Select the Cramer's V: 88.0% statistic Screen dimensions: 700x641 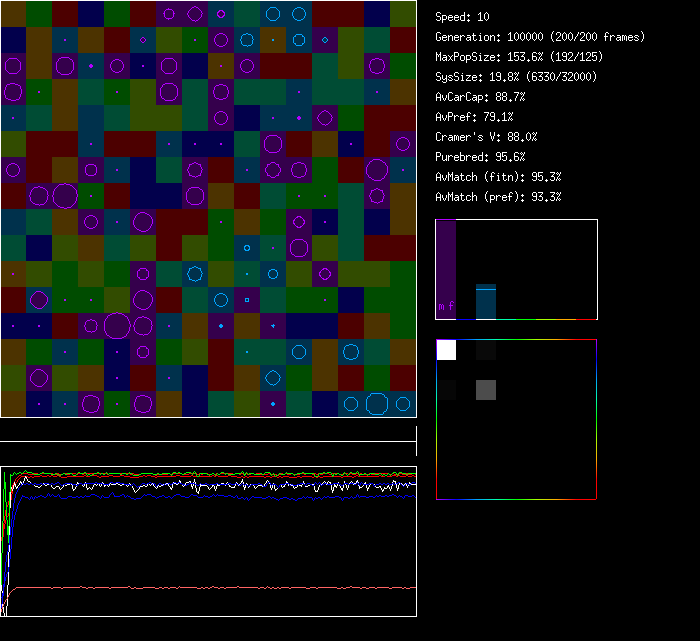tap(487, 137)
